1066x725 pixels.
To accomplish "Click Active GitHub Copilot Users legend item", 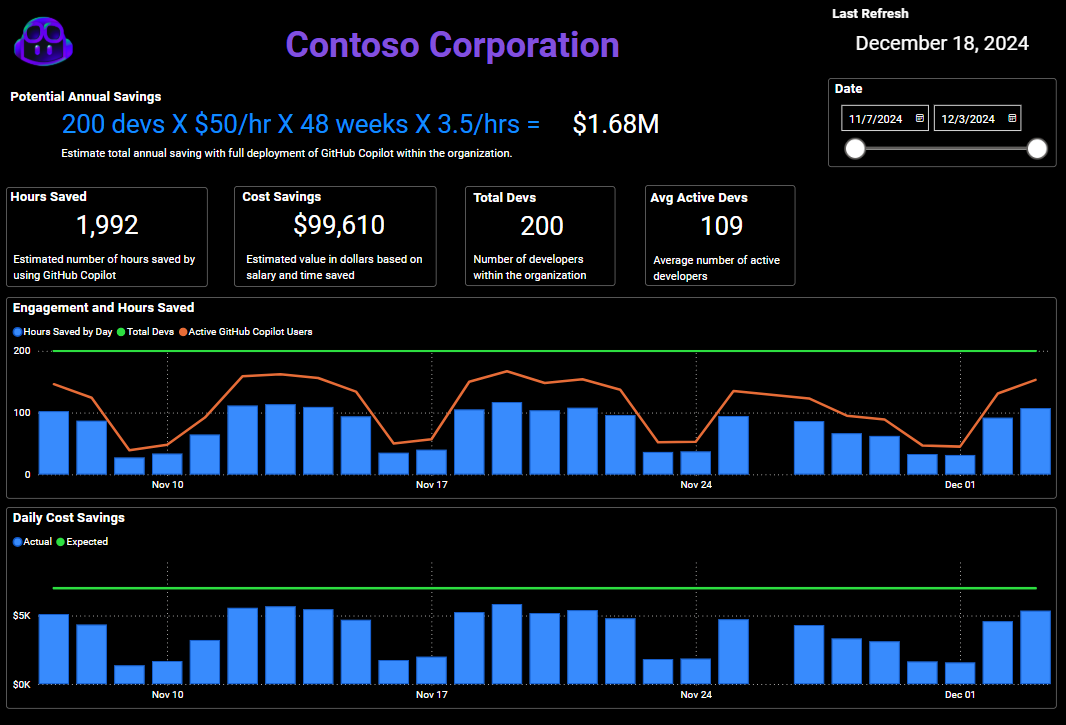I will click(245, 332).
